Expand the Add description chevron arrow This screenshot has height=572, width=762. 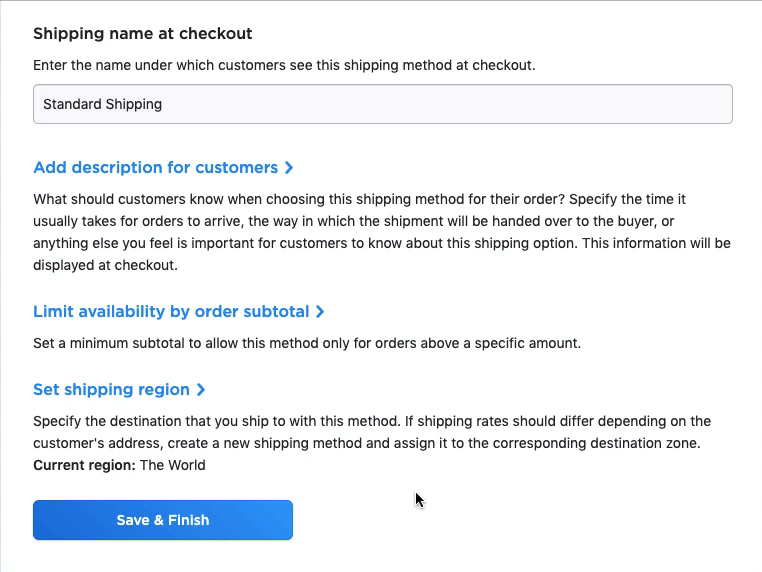click(289, 168)
